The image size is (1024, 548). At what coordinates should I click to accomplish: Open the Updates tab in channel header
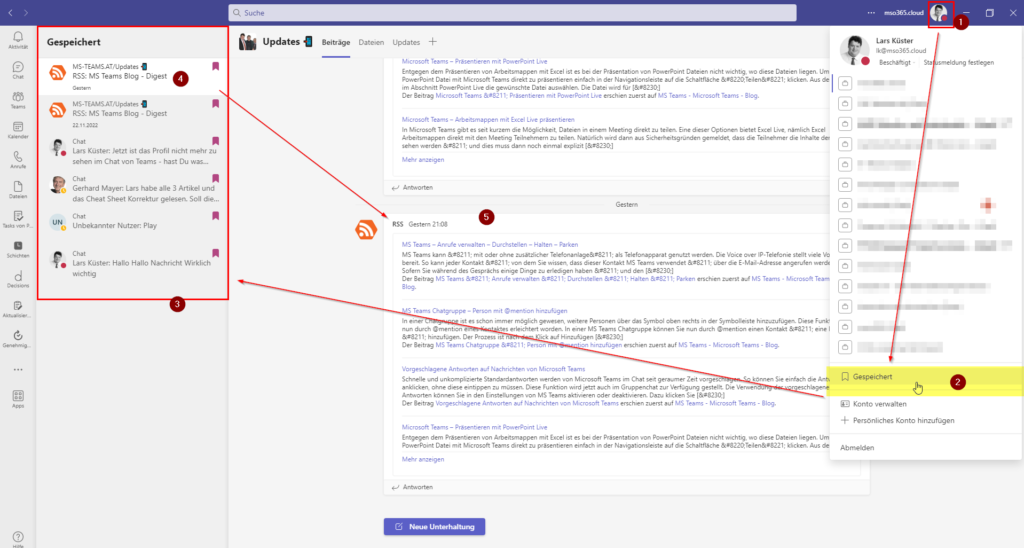click(406, 42)
